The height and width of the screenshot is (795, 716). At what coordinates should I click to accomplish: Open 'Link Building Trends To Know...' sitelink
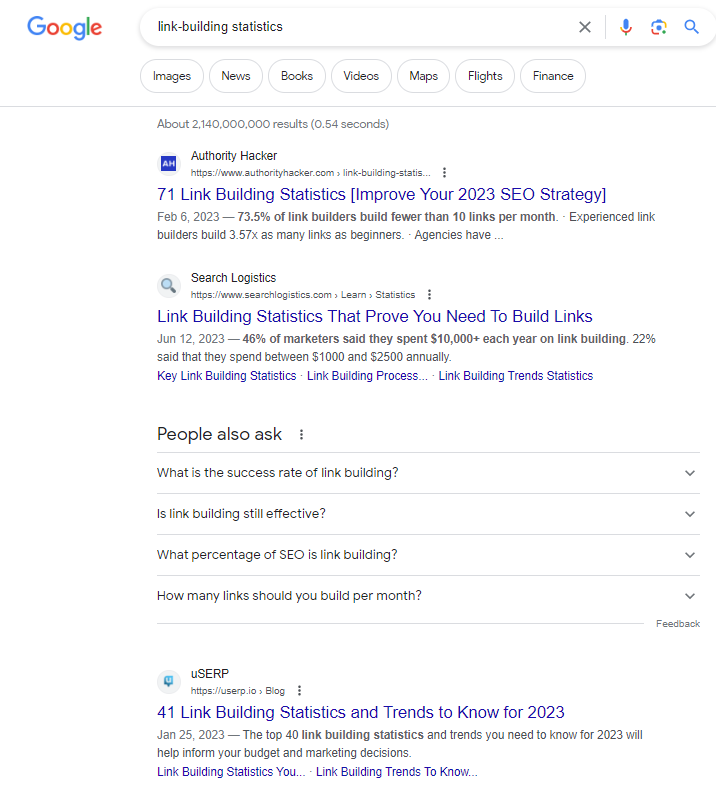tap(397, 772)
